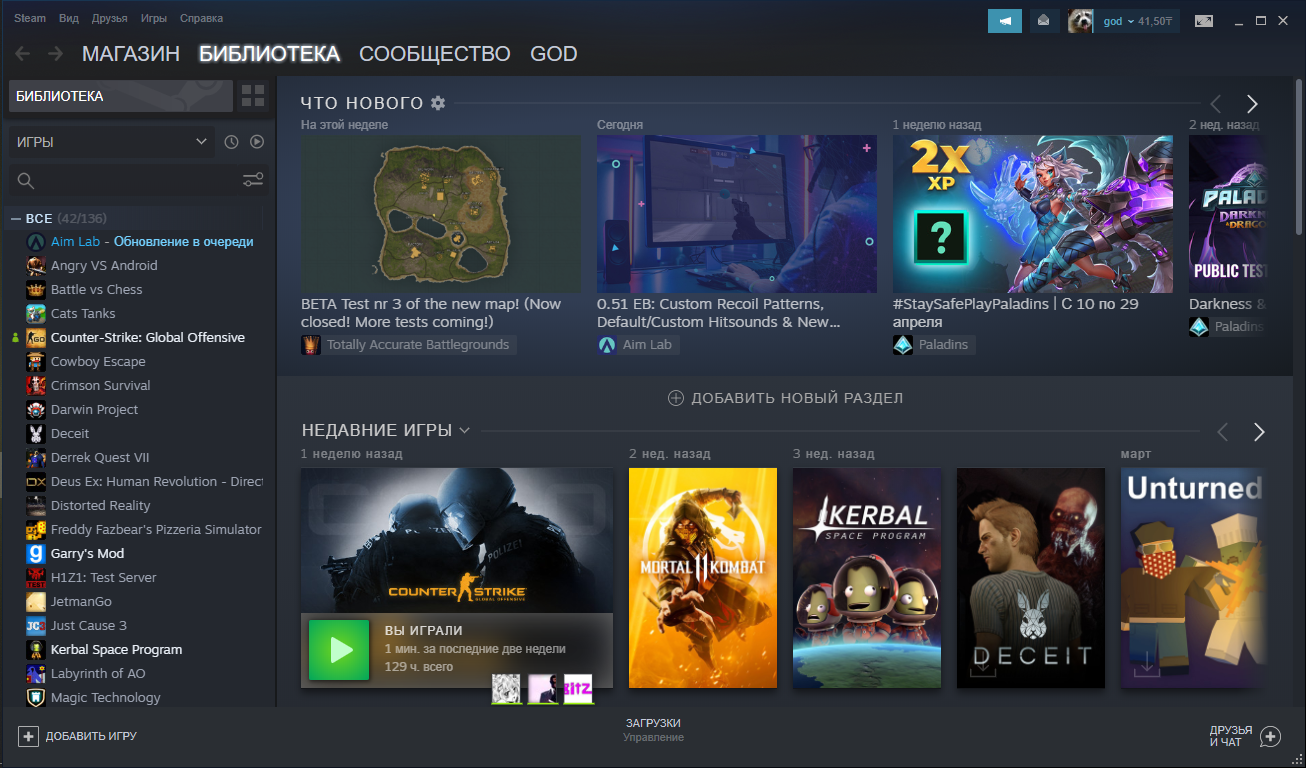Screen dimensions: 1306x768
Task: Open ЗАГРУЗКИ Управление downloads
Action: pos(653,730)
